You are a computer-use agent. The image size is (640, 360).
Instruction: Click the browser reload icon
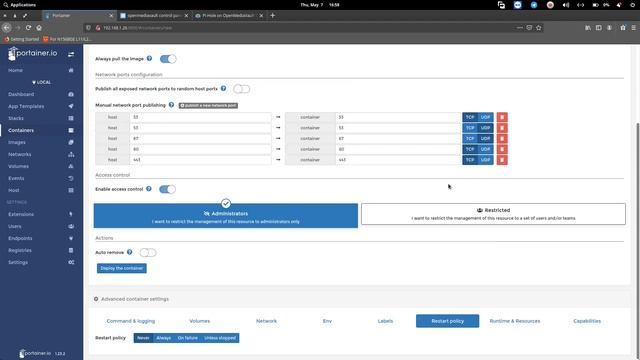tap(28, 28)
